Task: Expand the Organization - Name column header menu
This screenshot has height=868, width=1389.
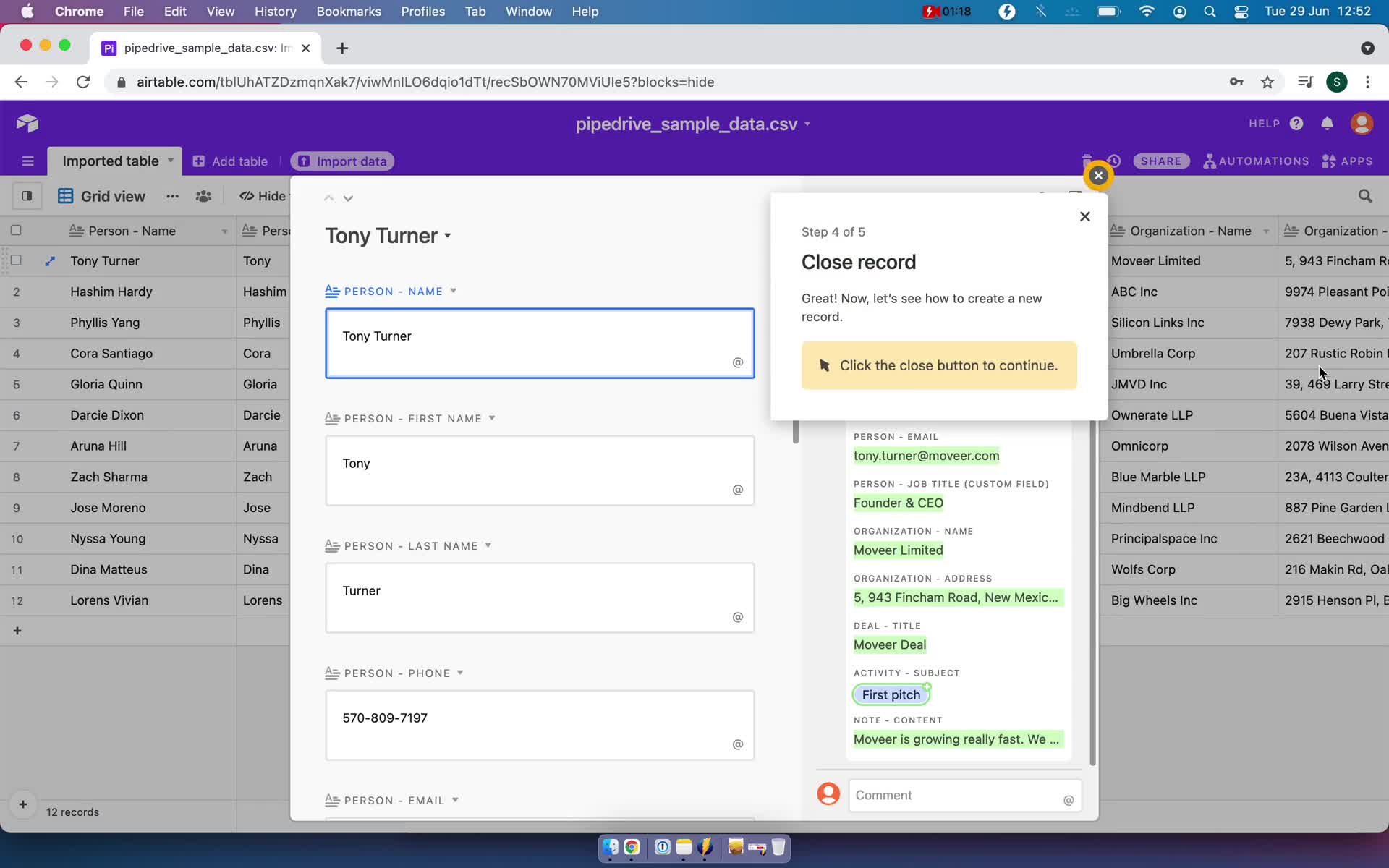Action: pyautogui.click(x=1266, y=231)
